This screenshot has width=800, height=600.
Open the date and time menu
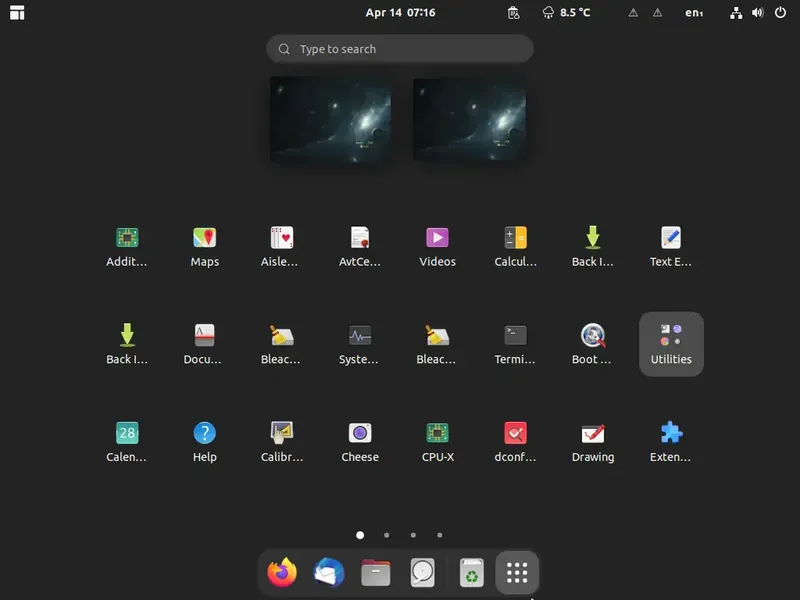pyautogui.click(x=401, y=13)
